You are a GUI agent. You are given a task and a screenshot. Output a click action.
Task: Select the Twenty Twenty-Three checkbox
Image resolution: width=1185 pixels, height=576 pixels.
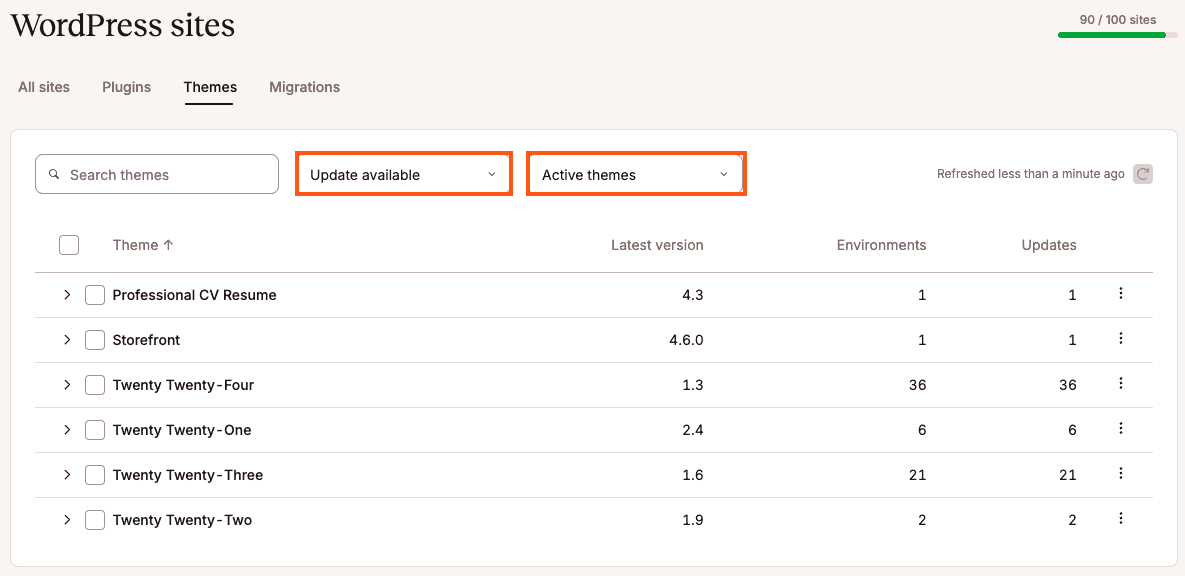94,475
